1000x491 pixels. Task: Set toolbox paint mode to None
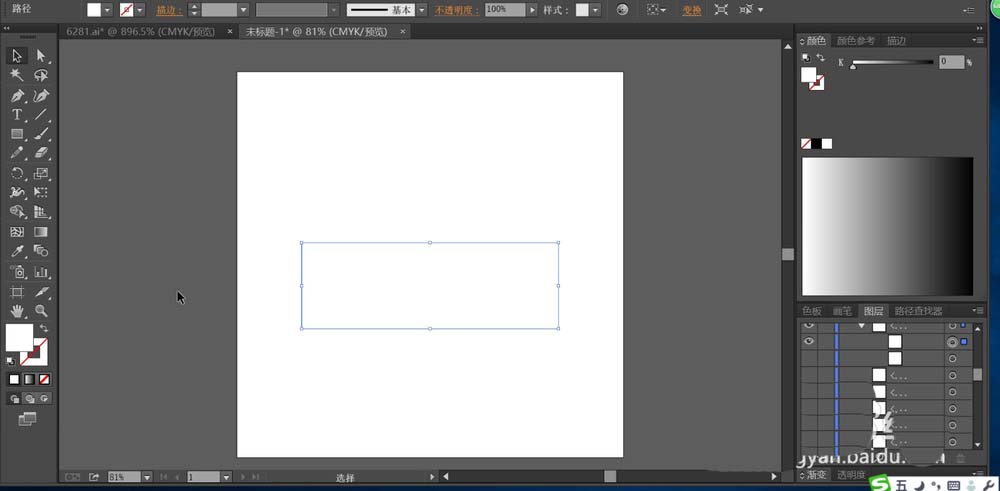click(x=44, y=379)
